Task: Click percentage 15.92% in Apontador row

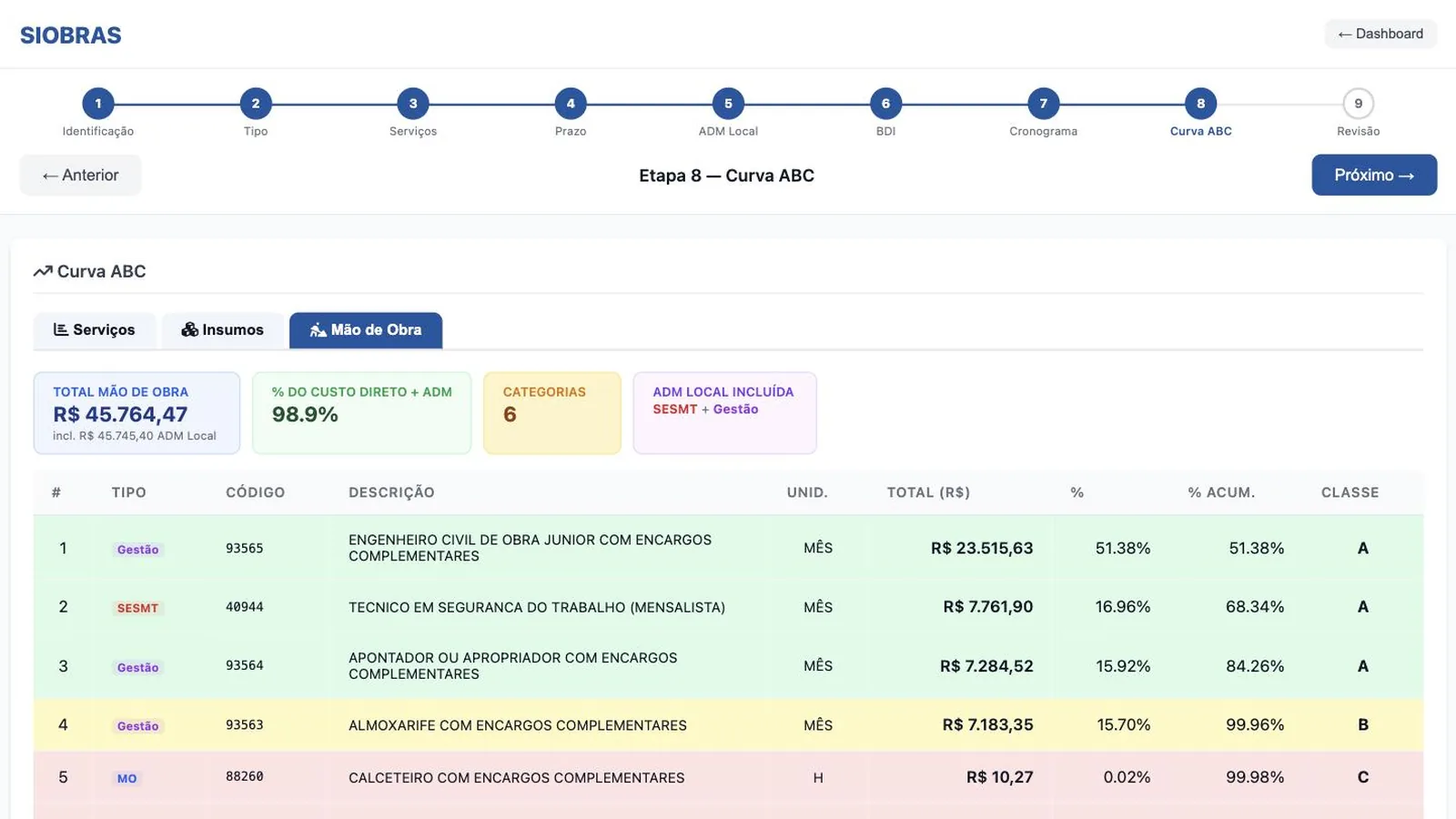Action: tap(1123, 666)
